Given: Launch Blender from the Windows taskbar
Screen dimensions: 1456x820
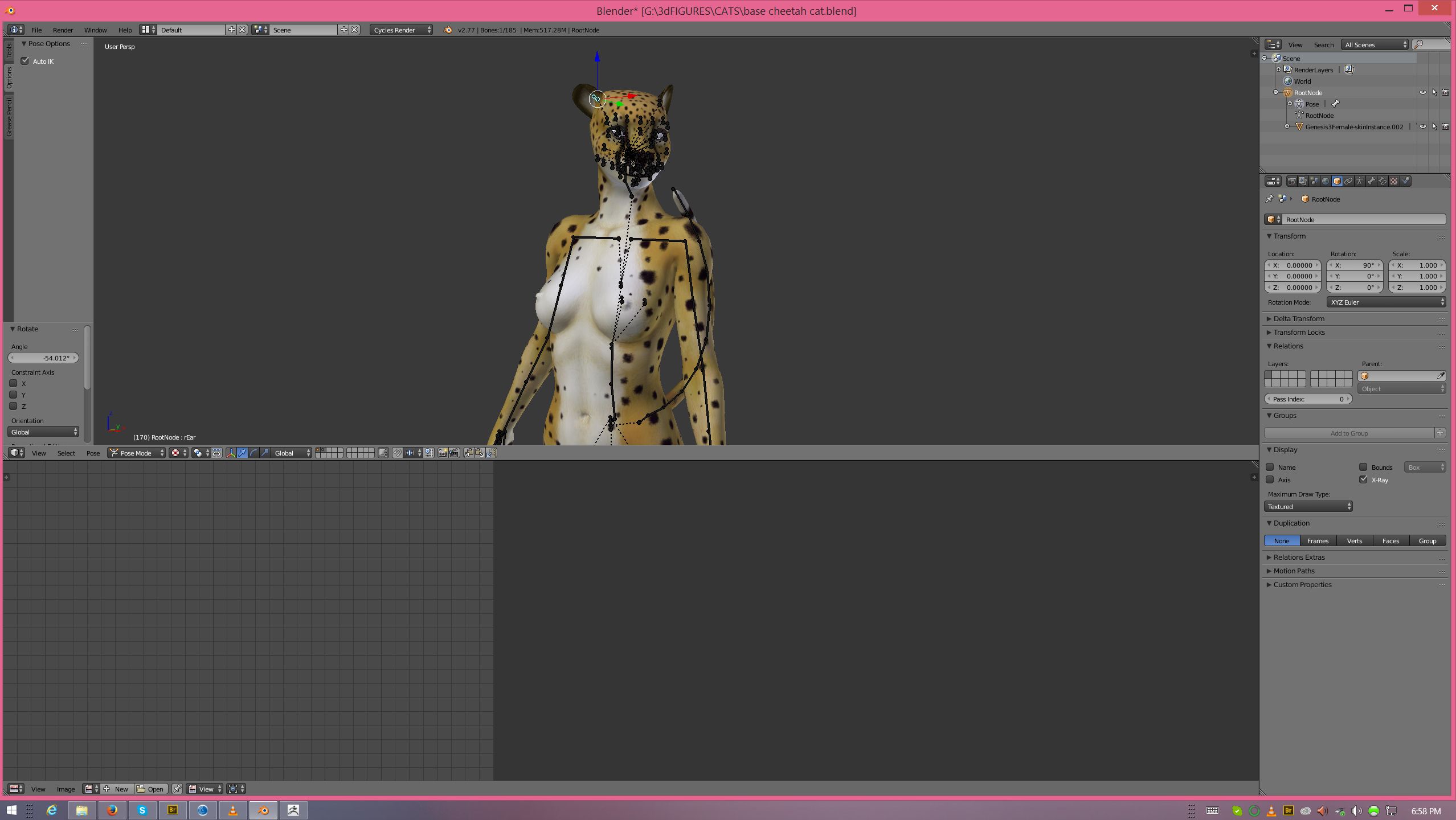Looking at the screenshot, I should (x=263, y=810).
